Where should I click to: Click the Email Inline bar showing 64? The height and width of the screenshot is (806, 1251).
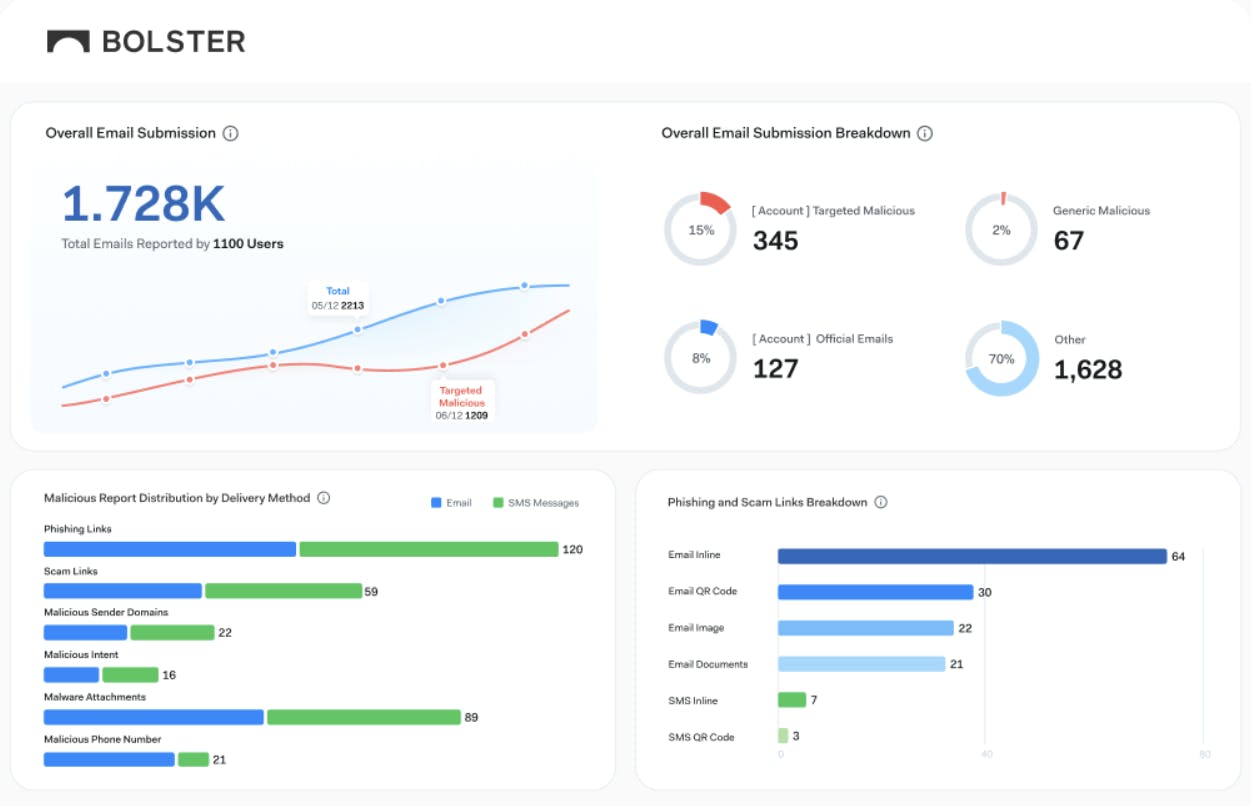pyautogui.click(x=971, y=556)
